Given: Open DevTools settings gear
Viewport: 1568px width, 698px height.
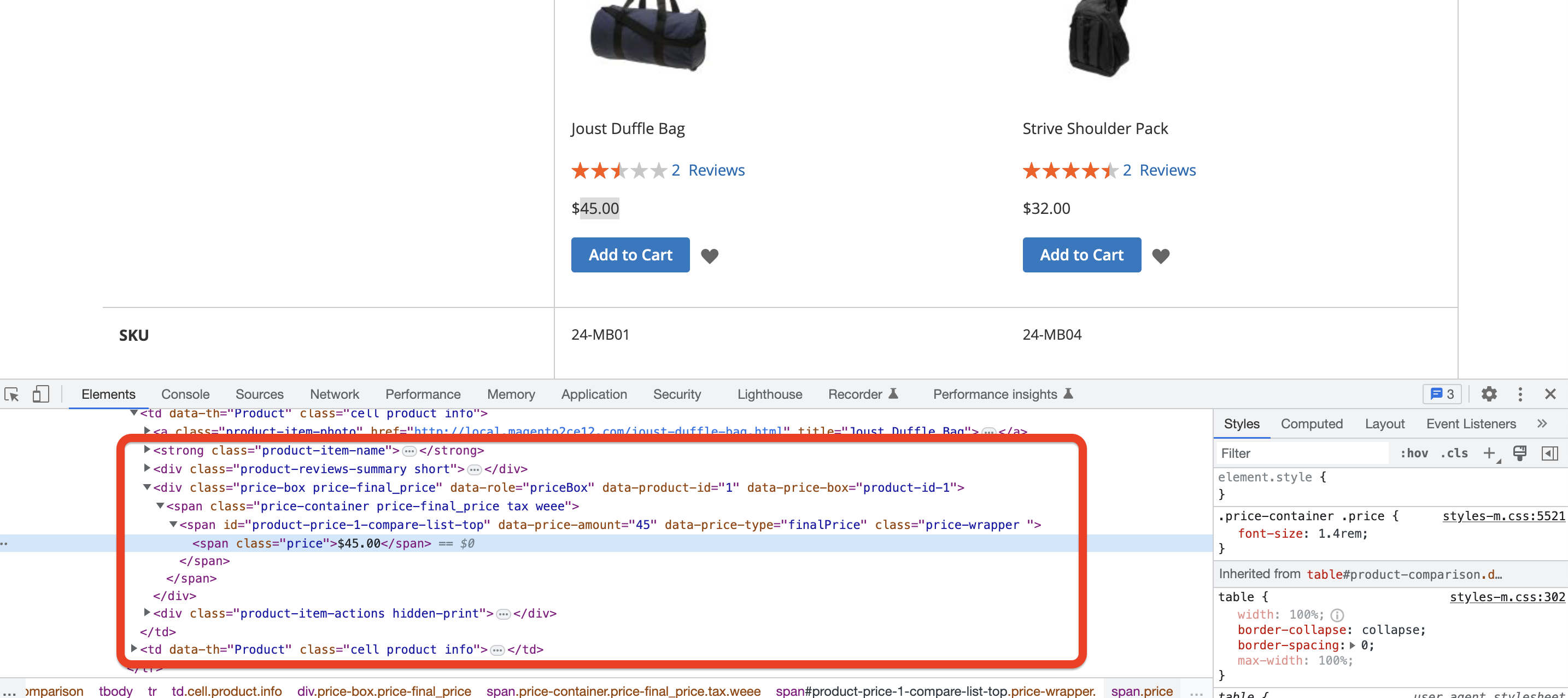Looking at the screenshot, I should 1489,394.
